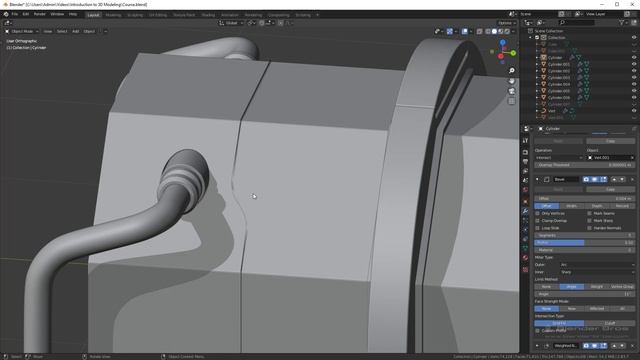Select Solid viewport shading mode

pos(494,31)
